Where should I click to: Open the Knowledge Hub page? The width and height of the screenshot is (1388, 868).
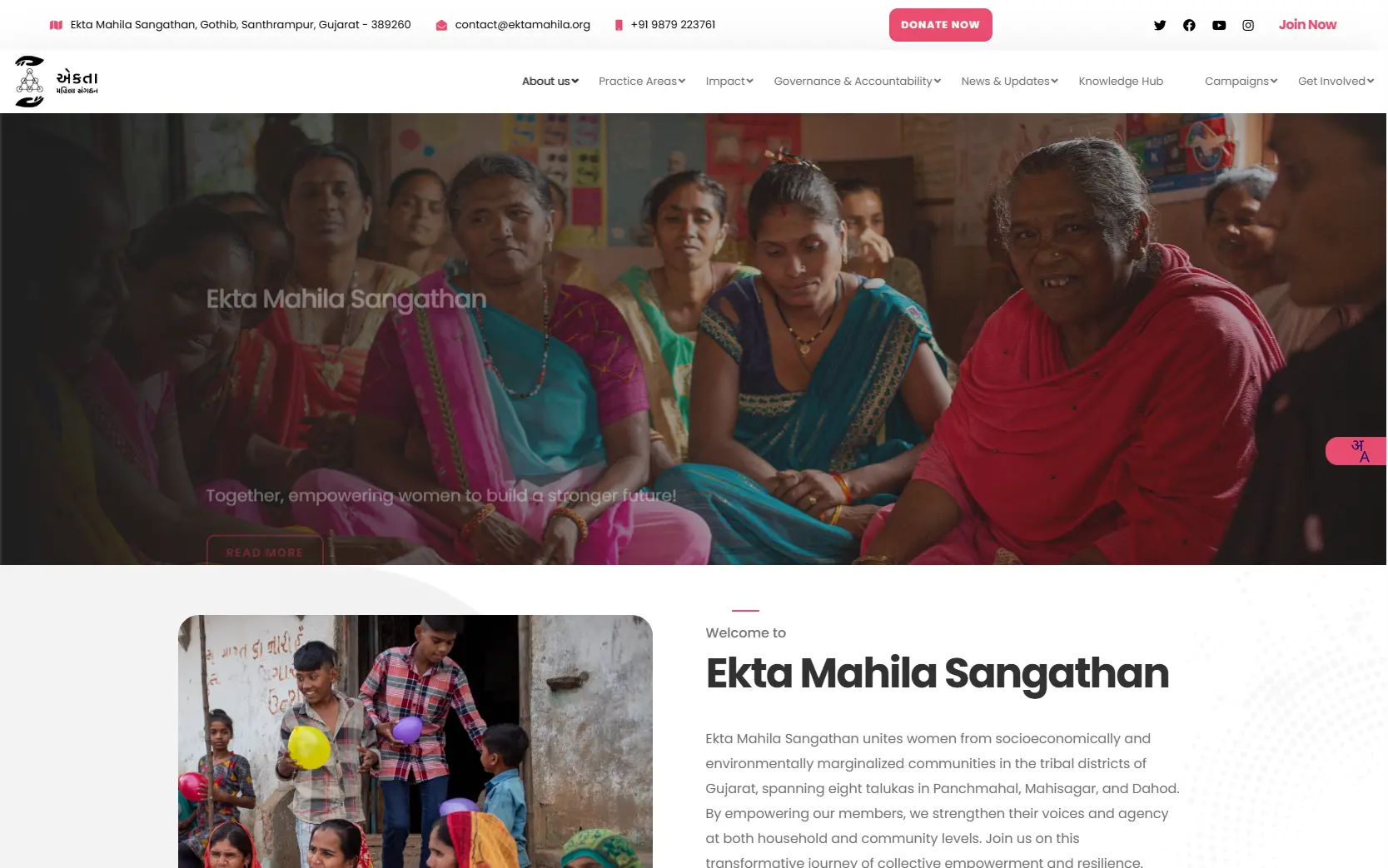tap(1121, 81)
